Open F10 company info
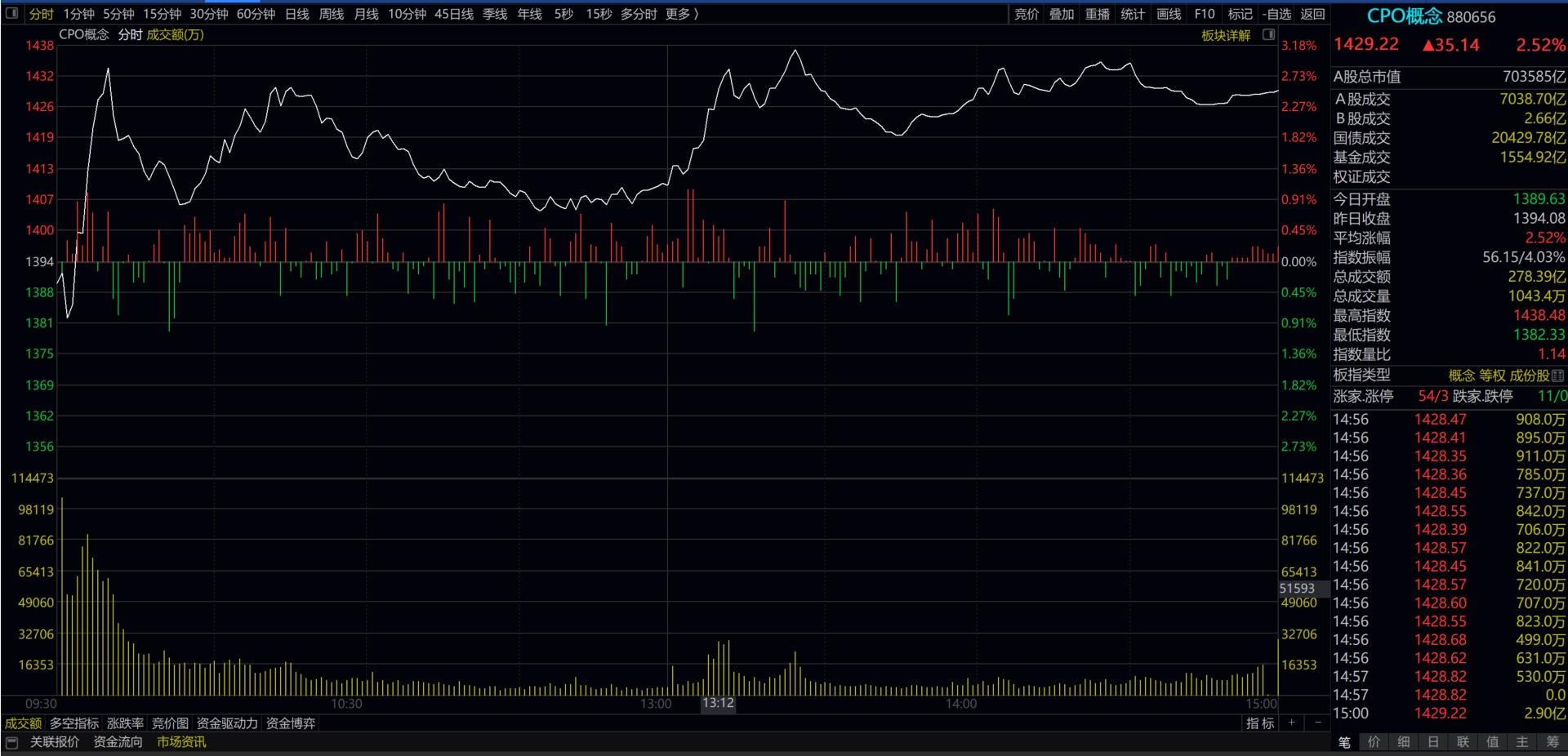 [x=1205, y=14]
